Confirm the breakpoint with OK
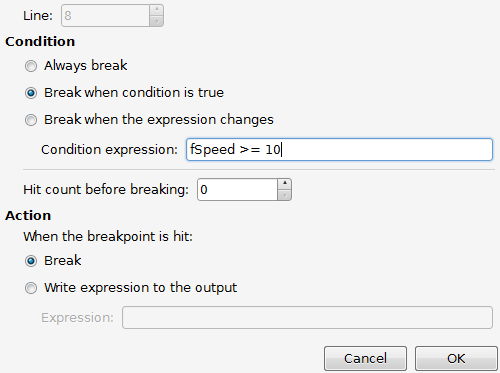This screenshot has width=500, height=373. pos(456,358)
